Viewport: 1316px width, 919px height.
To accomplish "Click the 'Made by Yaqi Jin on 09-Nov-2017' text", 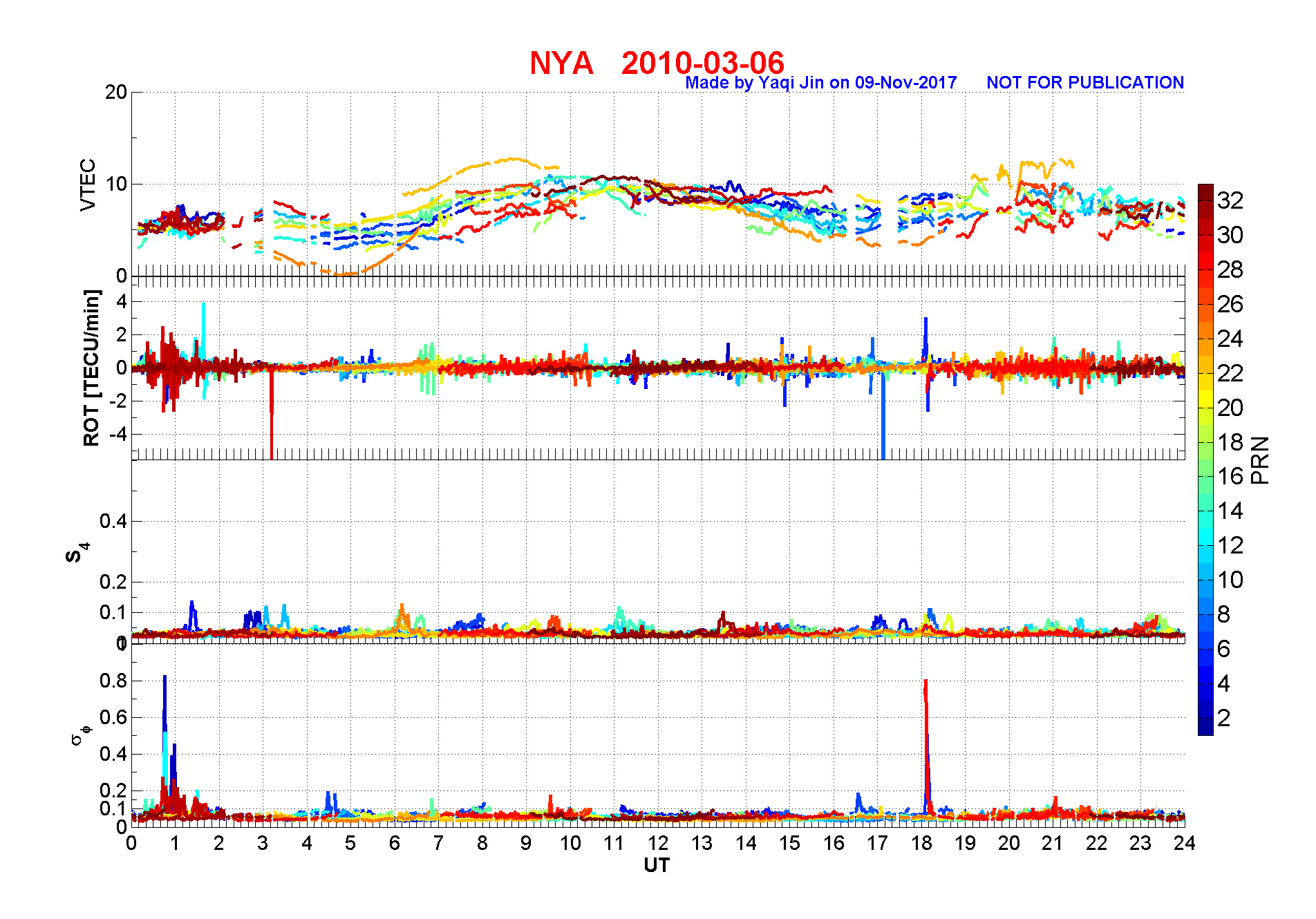I will pyautogui.click(x=821, y=83).
